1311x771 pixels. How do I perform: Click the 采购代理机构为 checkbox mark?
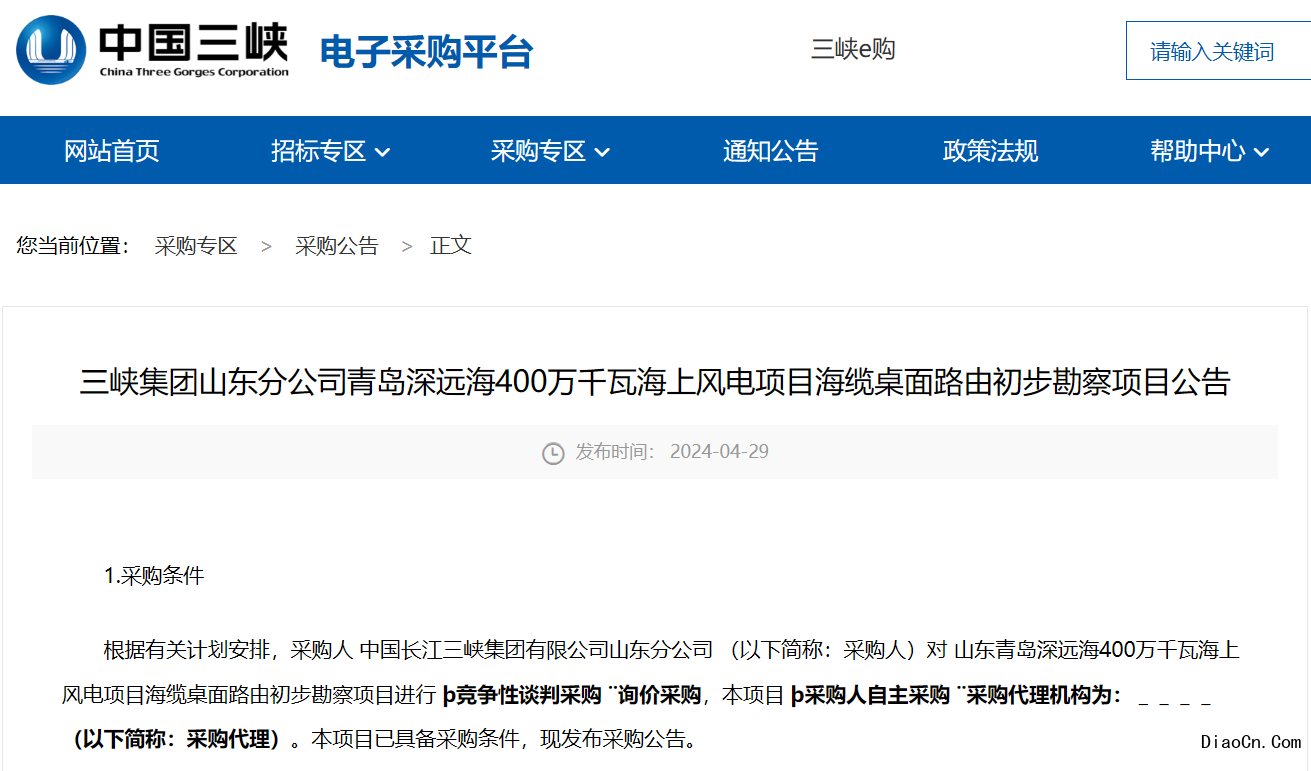(x=961, y=690)
